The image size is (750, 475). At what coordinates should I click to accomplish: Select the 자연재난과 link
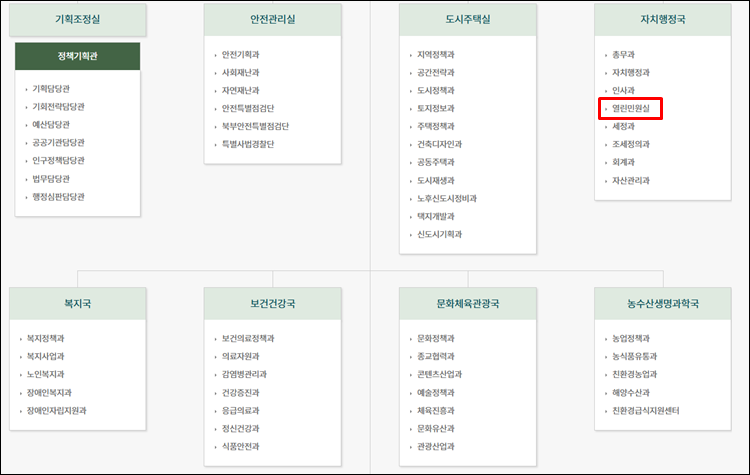[x=241, y=90]
